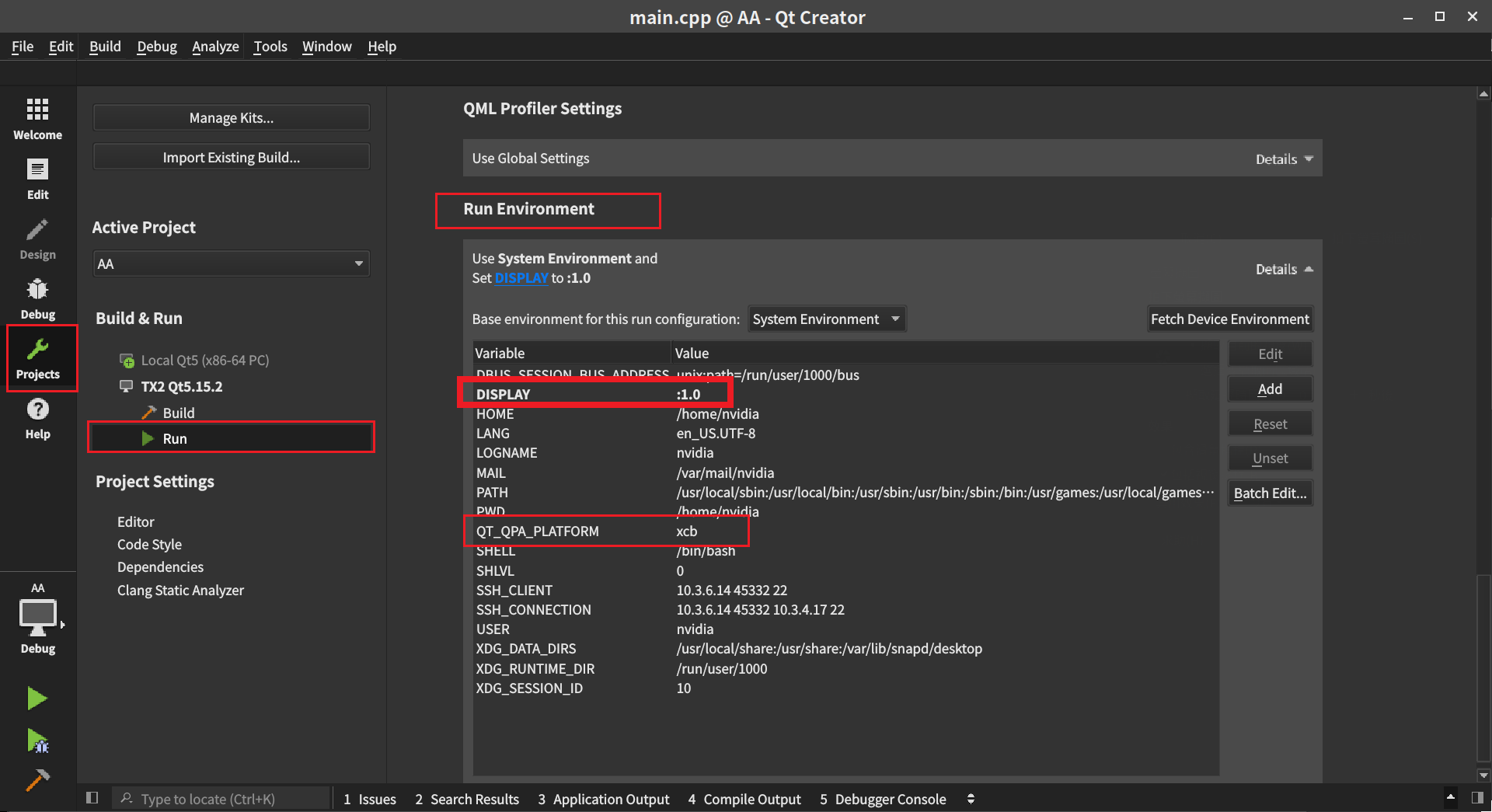The width and height of the screenshot is (1492, 812).
Task: Switch to Welcome mode
Action: pos(37,117)
